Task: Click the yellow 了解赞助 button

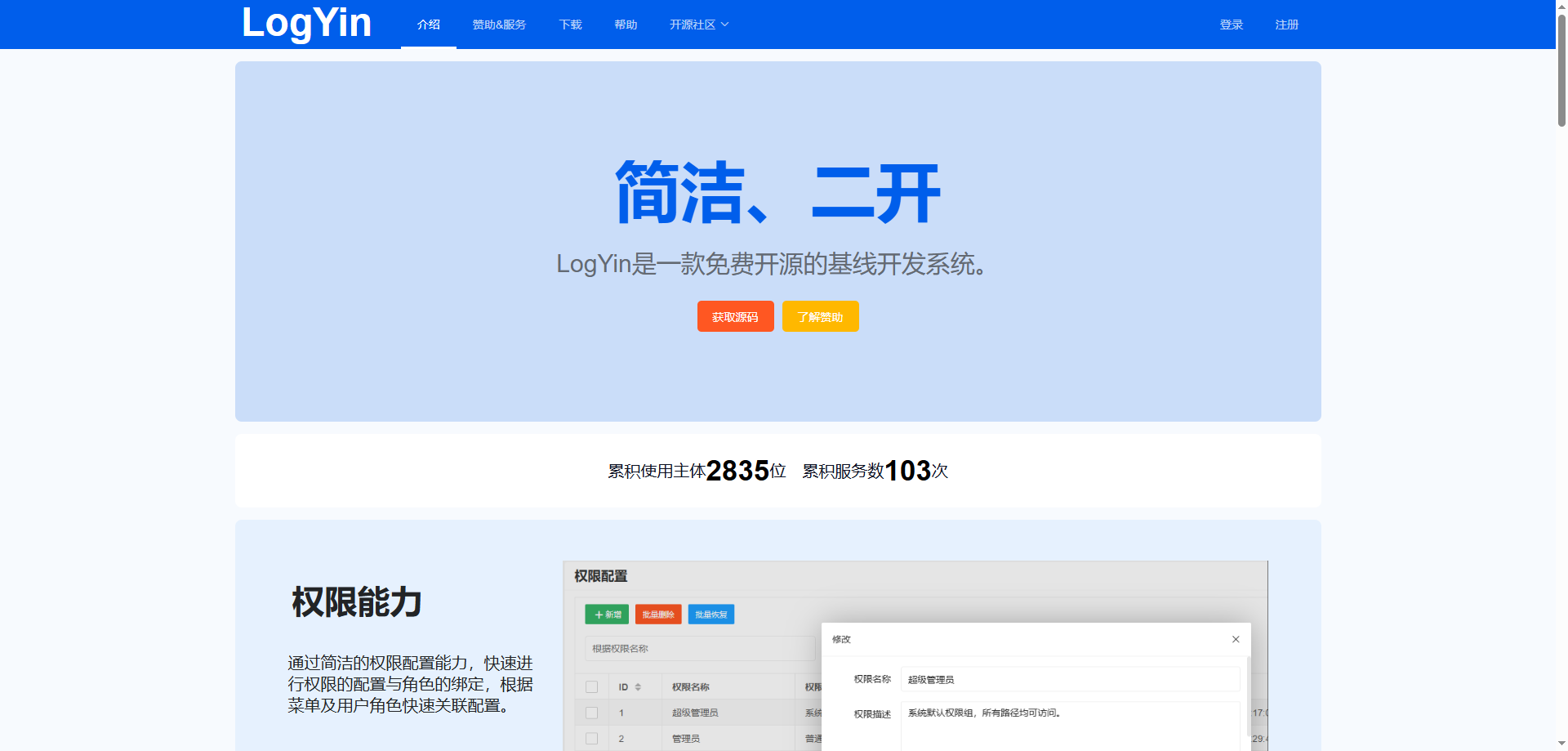Action: pos(820,316)
